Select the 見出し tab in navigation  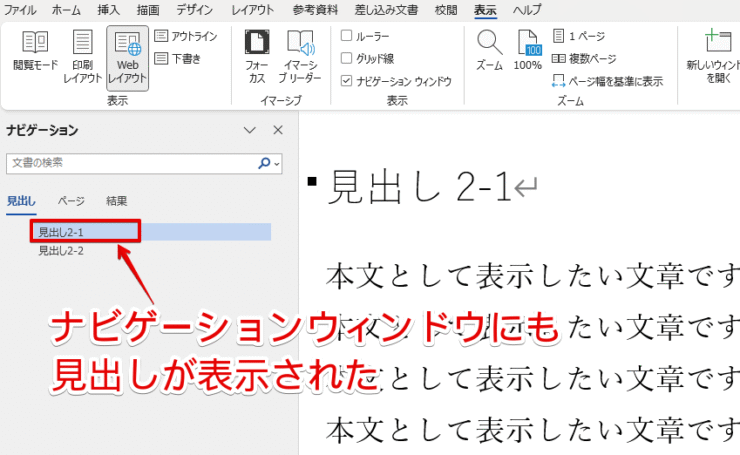point(21,201)
